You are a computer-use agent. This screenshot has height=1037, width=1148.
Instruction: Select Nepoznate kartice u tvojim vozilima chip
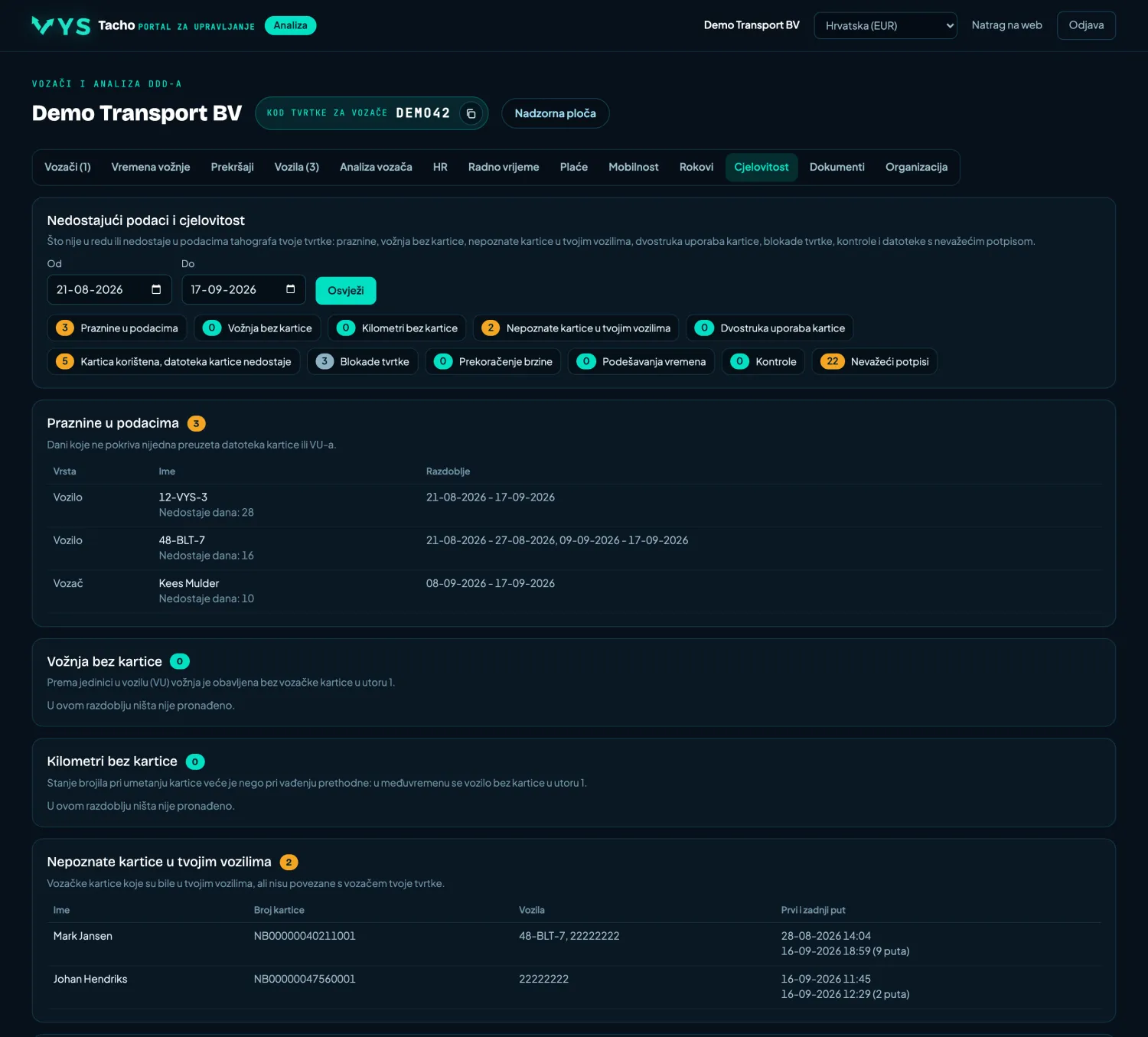click(576, 328)
